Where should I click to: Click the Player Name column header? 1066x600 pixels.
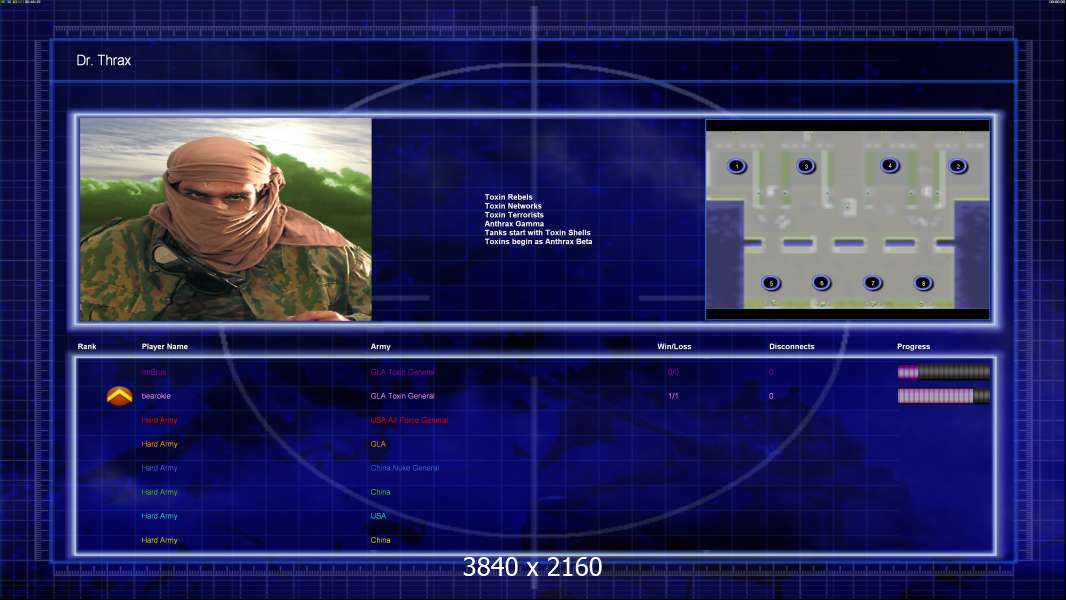(165, 347)
